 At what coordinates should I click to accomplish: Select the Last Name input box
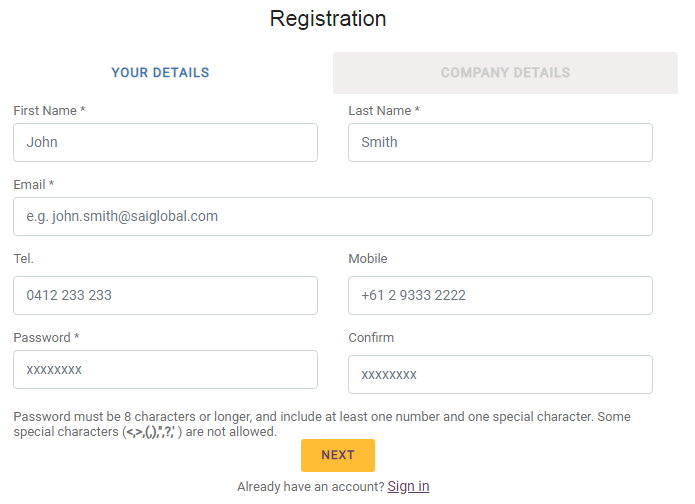(500, 143)
